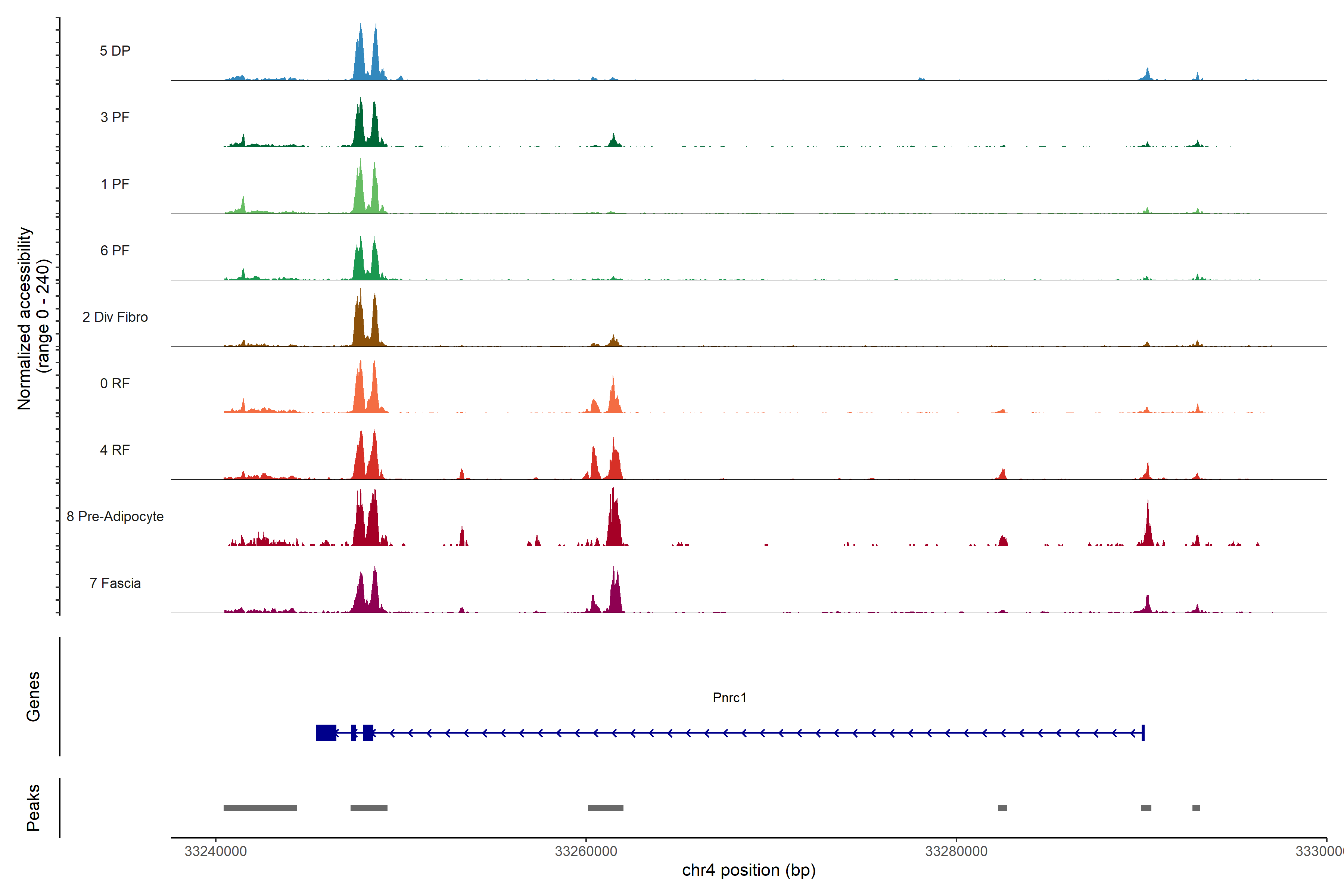Image resolution: width=1344 pixels, height=896 pixels.
Task: Click the 0 RF track label
Action: point(115,383)
